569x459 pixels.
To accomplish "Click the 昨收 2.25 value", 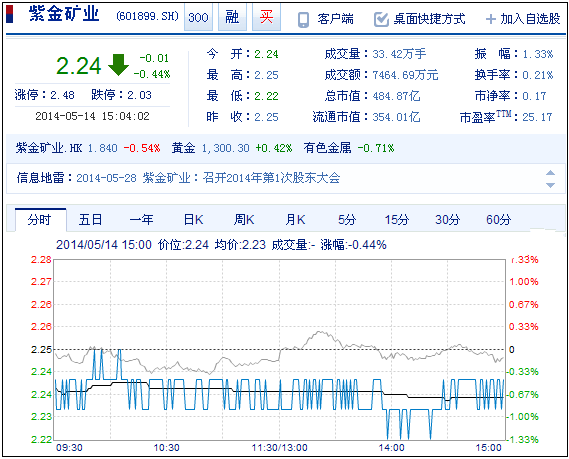I will point(266,117).
